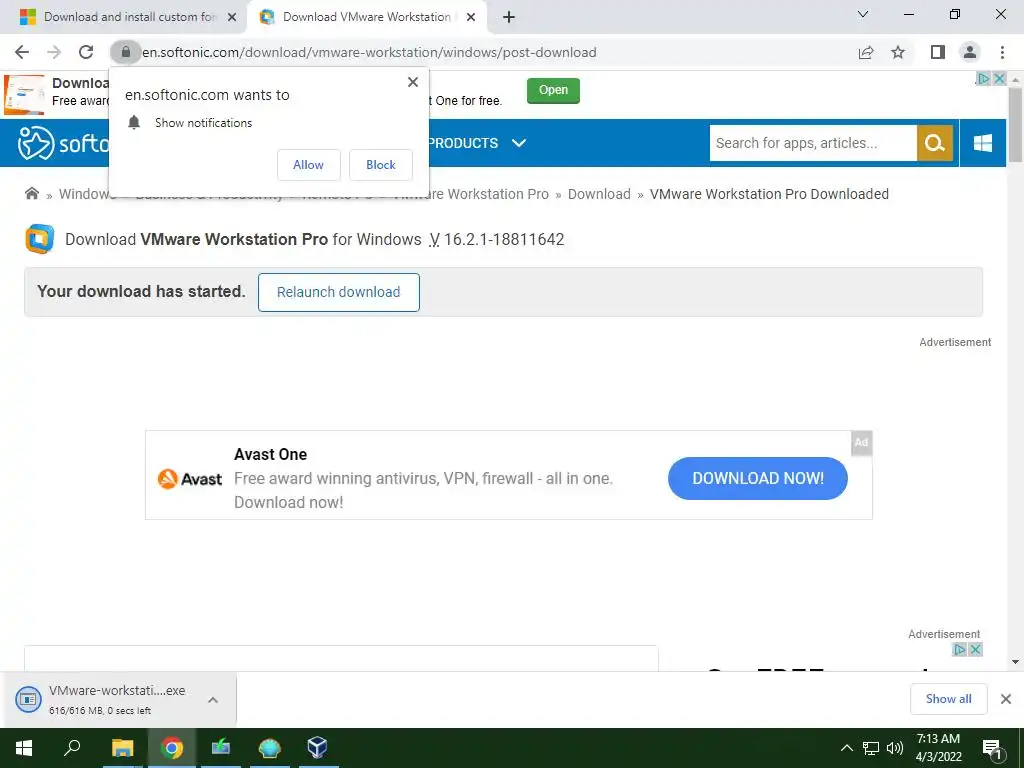Open the VirtualBox cube taskbar icon
The width and height of the screenshot is (1024, 768).
pyautogui.click(x=317, y=748)
